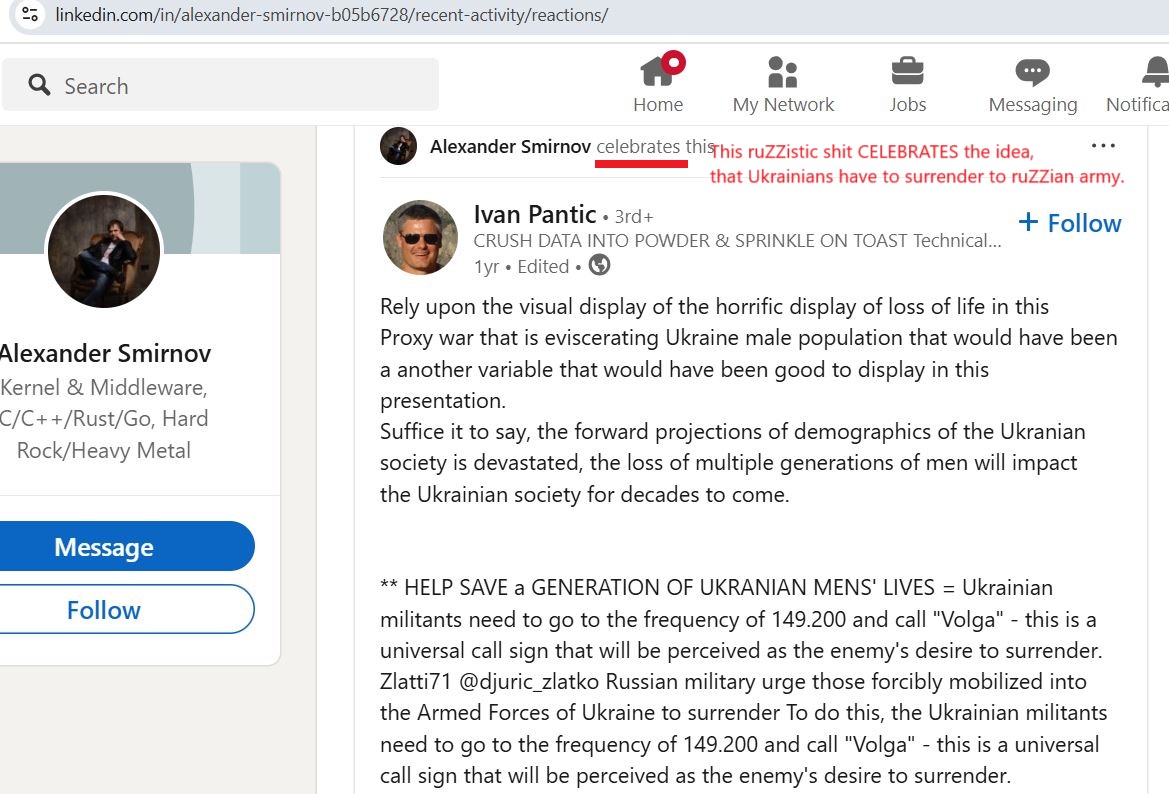Screen dimensions: 1169x794
Task: Click the globe visibility icon on post
Action: (599, 265)
